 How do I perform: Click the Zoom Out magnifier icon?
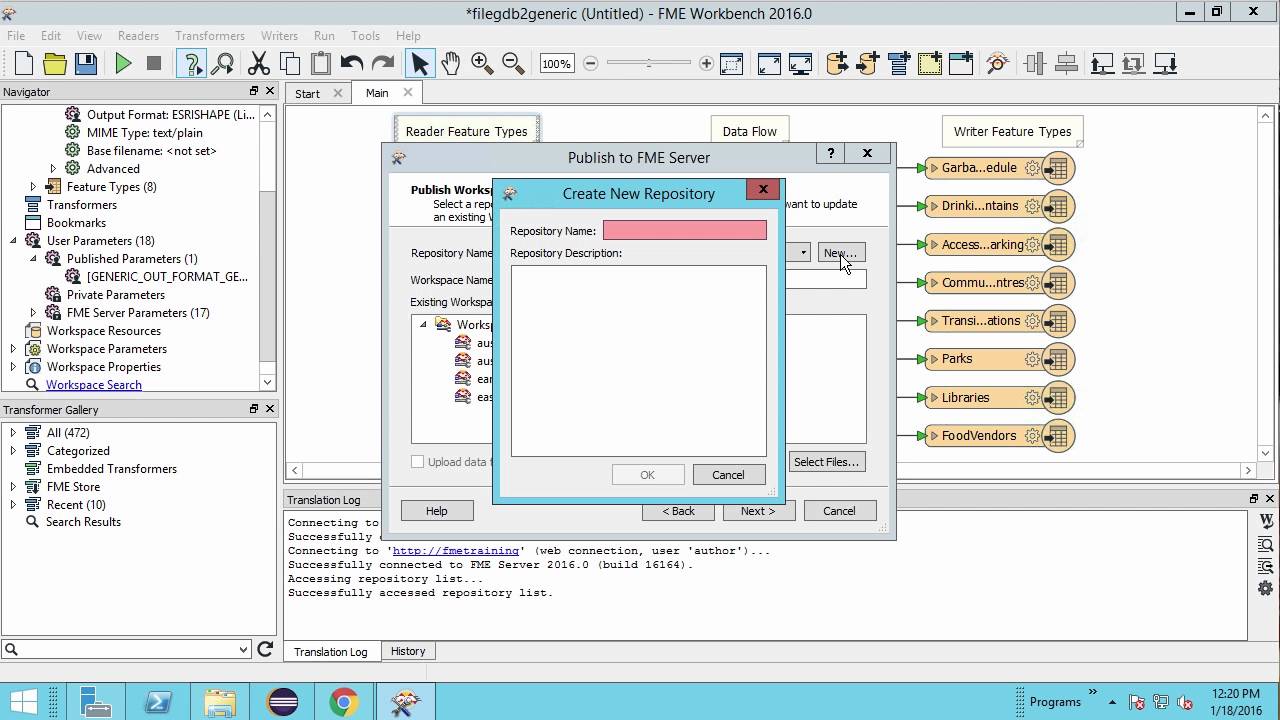(513, 64)
